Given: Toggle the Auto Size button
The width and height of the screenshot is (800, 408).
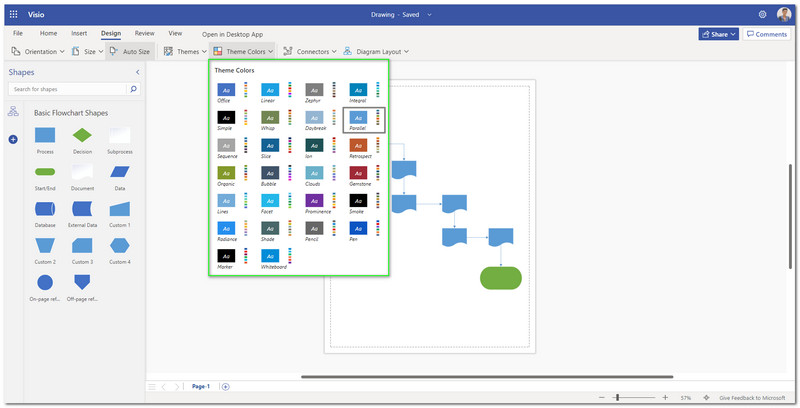Looking at the screenshot, I should coord(129,51).
